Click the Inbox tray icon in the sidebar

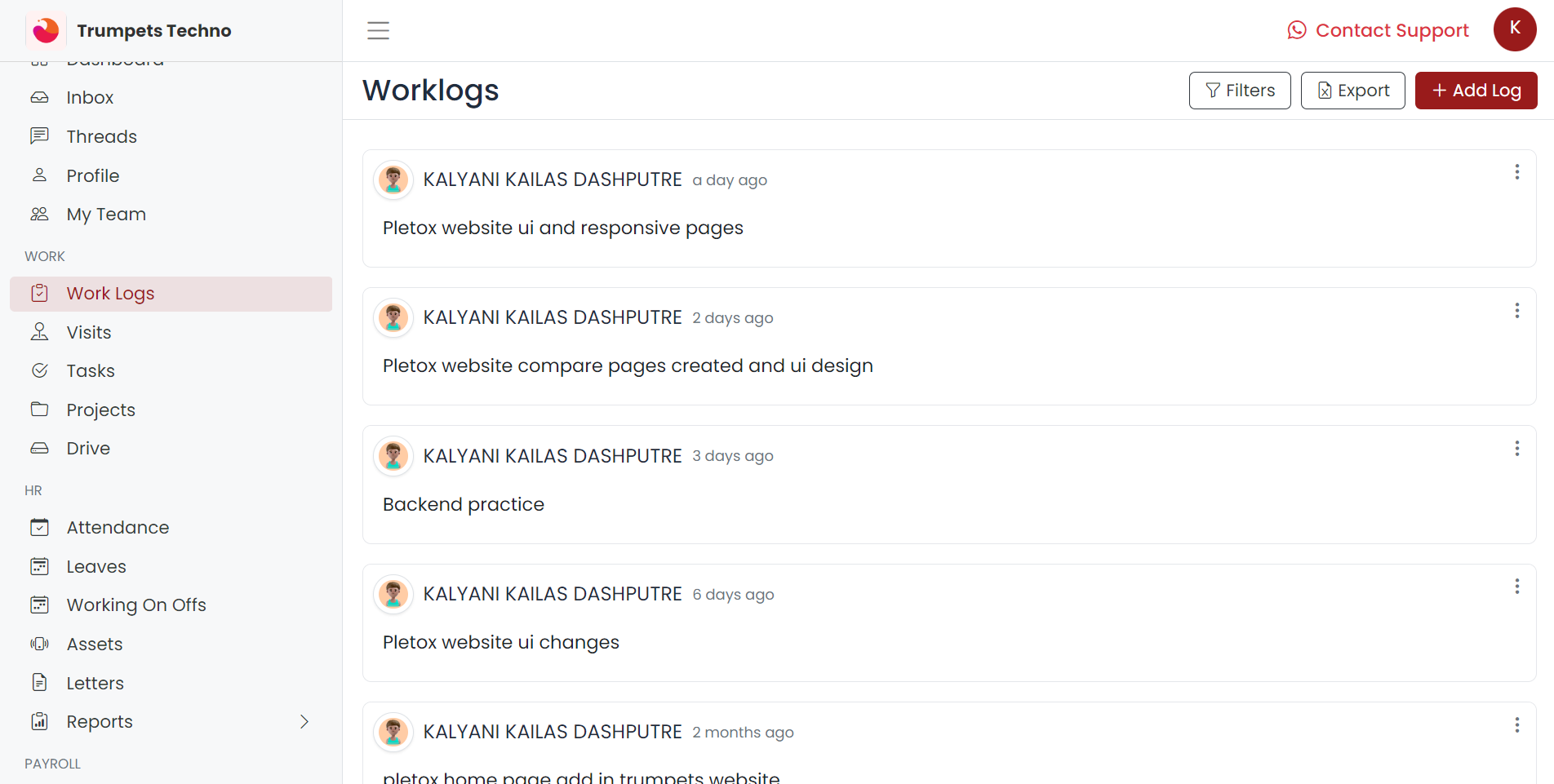tap(39, 98)
